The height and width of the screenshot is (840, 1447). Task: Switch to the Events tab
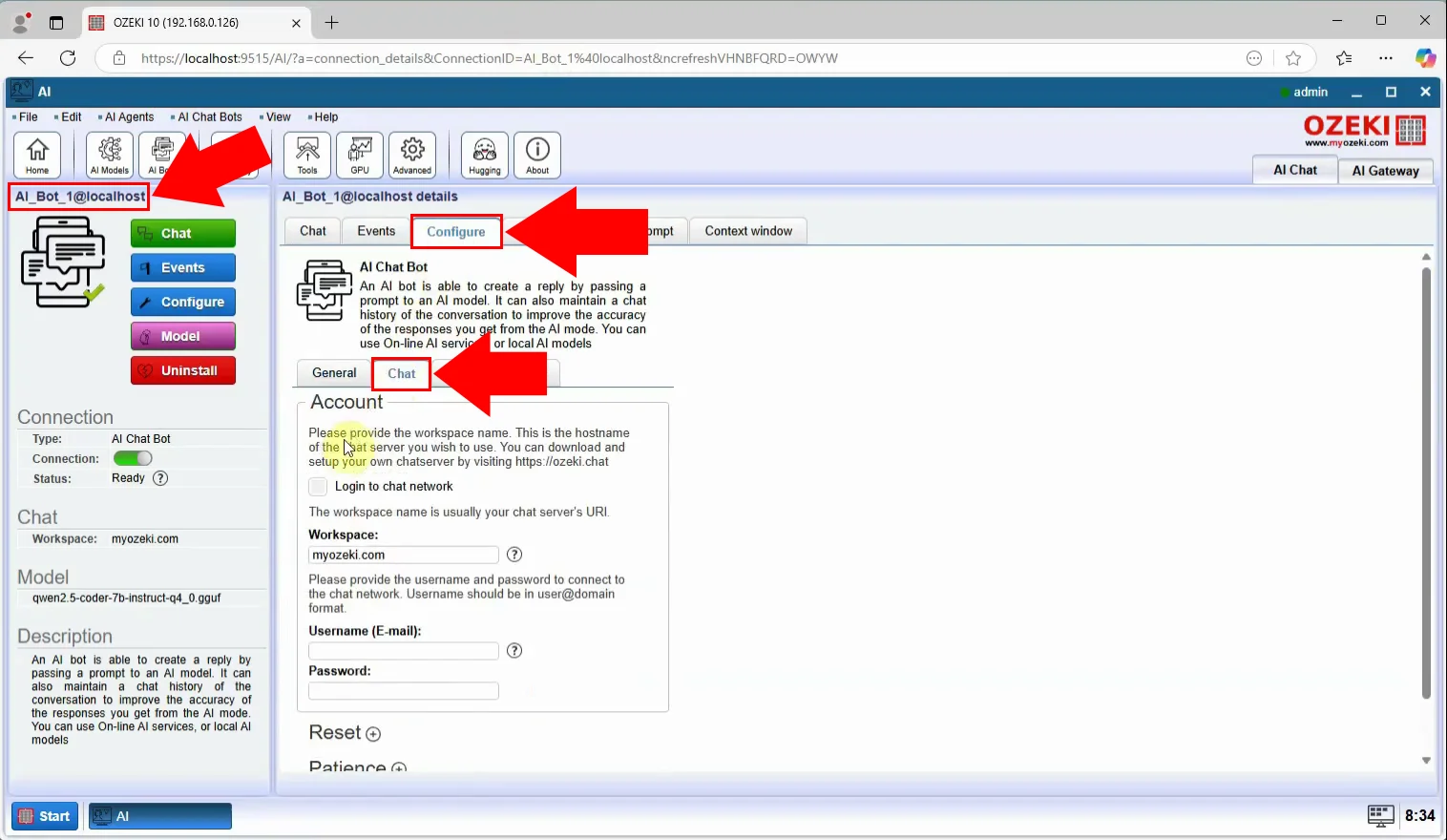(x=376, y=231)
